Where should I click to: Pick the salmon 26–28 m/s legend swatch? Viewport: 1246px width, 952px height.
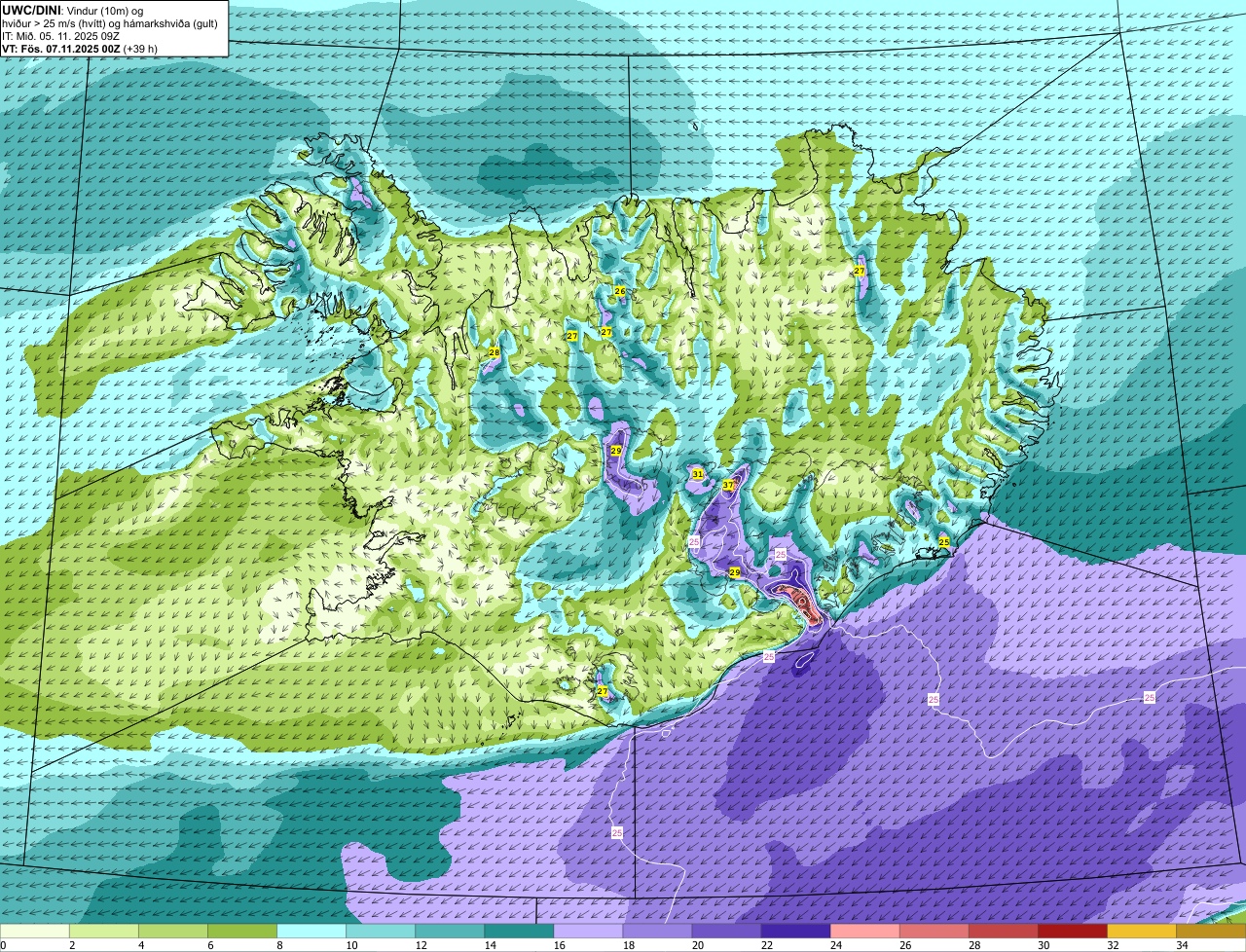pyautogui.click(x=934, y=932)
